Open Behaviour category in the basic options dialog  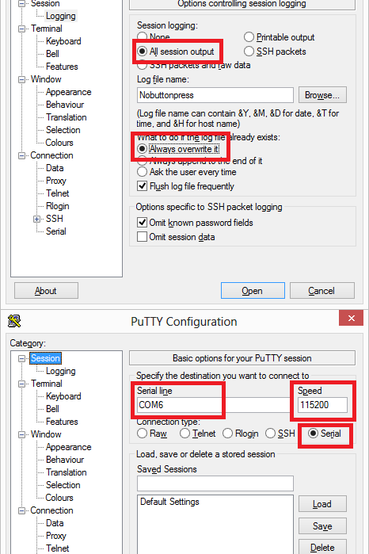[65, 460]
